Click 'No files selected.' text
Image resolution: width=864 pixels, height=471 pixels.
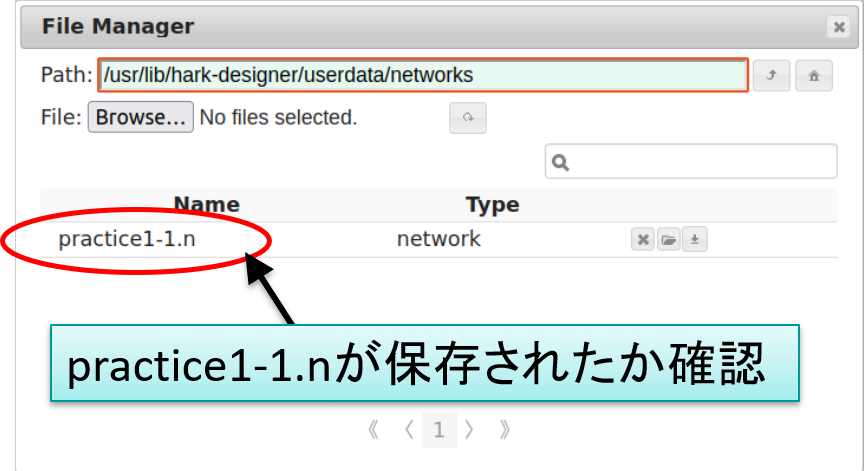point(278,117)
